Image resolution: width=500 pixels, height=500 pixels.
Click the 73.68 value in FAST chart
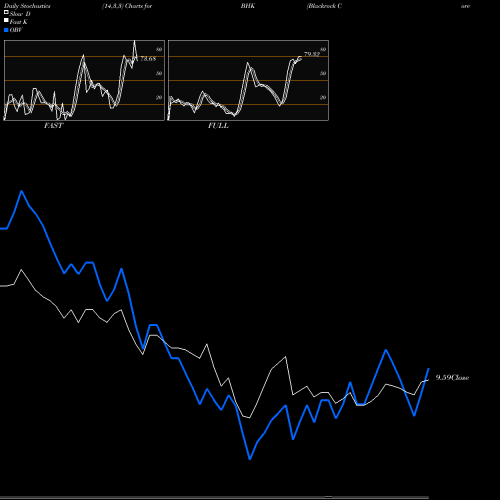(x=148, y=59)
